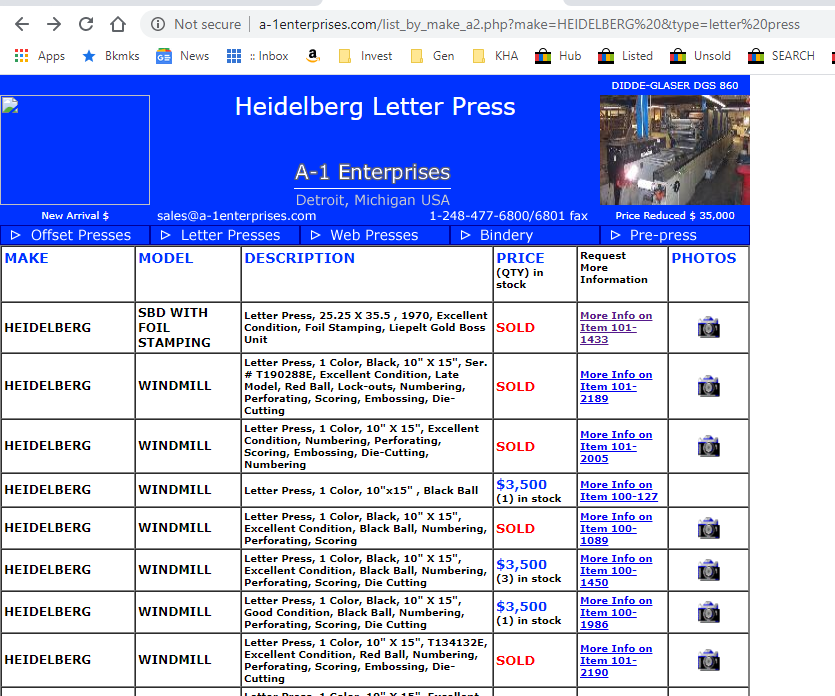Open camera icon for item 101-2189
The width and height of the screenshot is (835, 696).
click(x=708, y=386)
